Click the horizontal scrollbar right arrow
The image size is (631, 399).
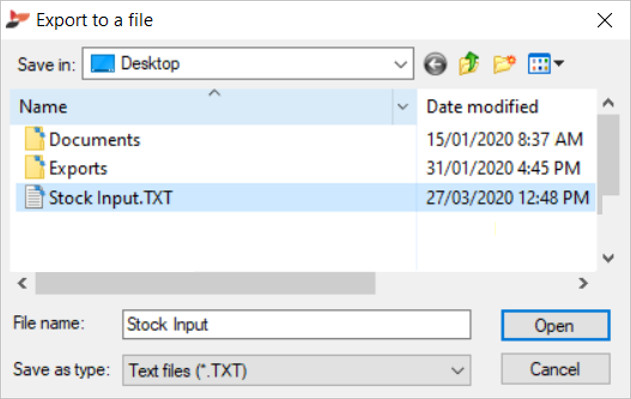point(584,283)
